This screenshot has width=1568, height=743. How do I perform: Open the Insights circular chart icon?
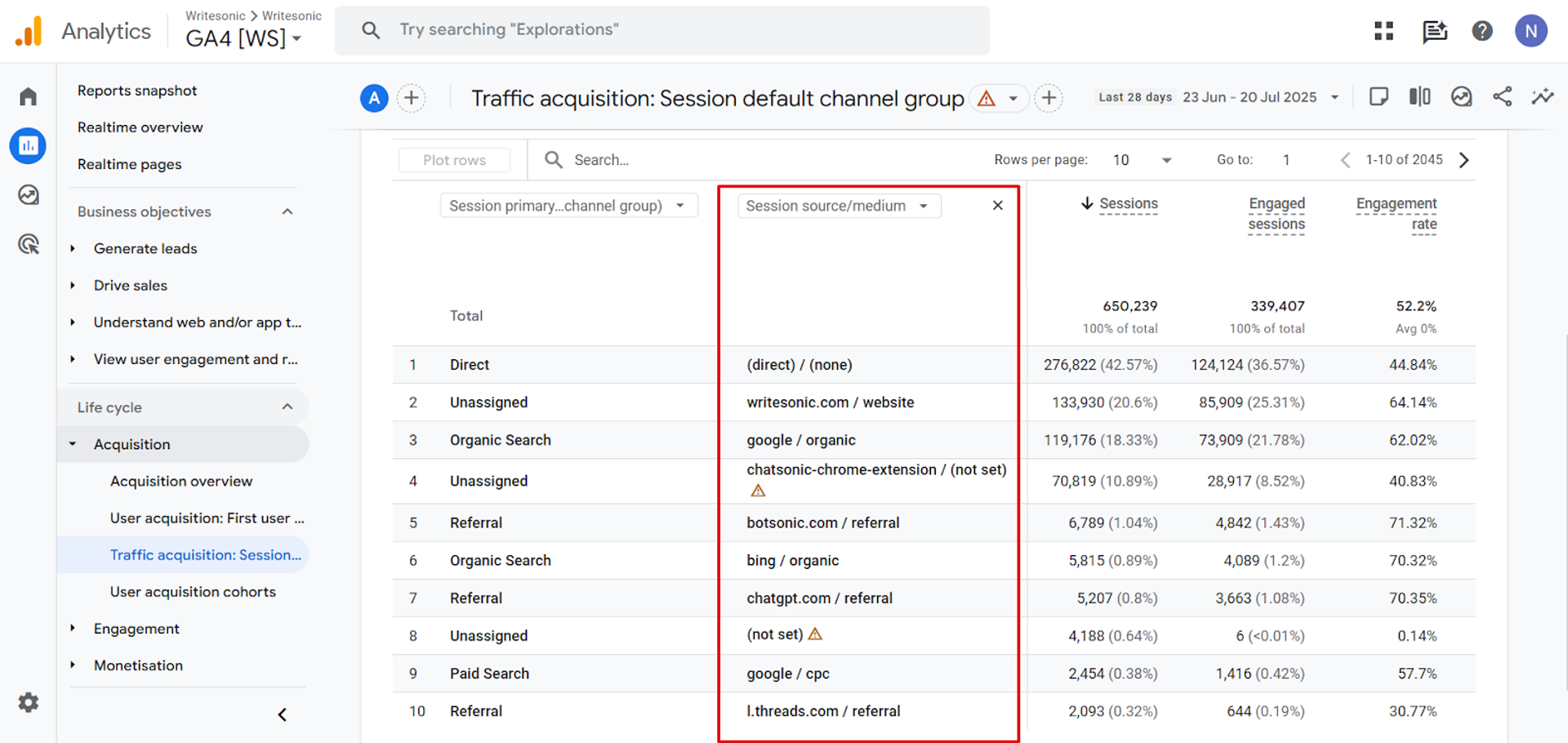[x=1461, y=97]
